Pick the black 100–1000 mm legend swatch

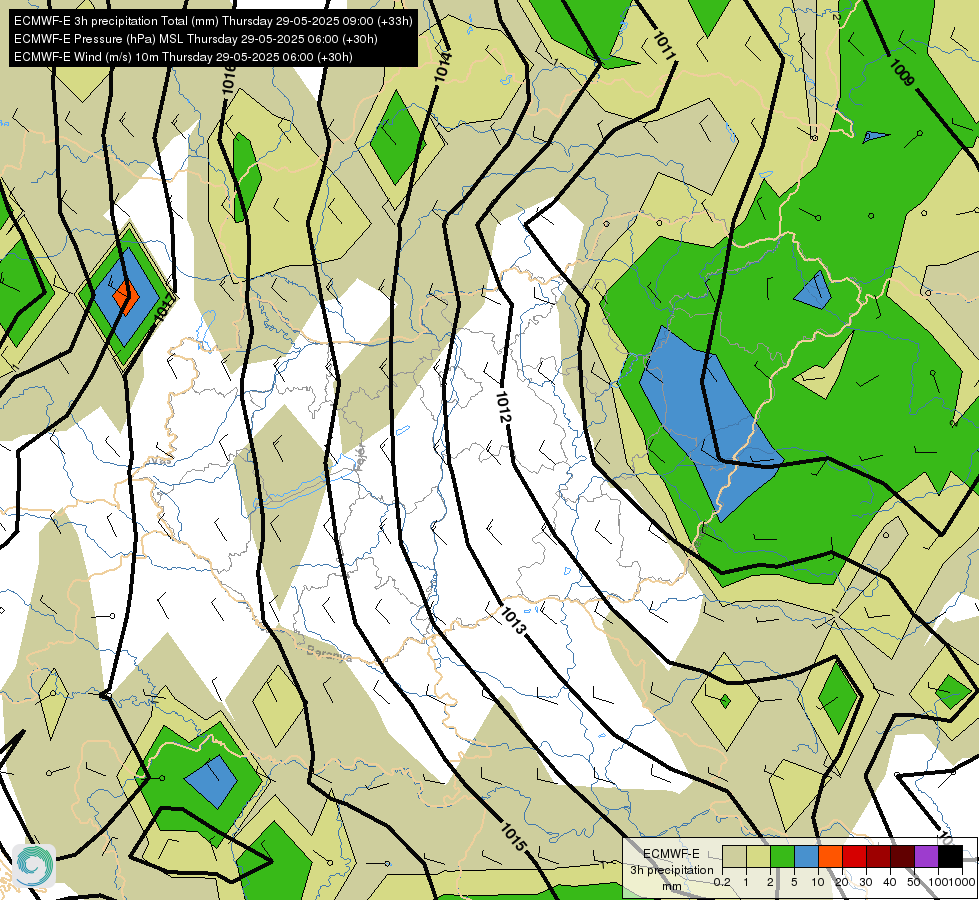point(950,856)
